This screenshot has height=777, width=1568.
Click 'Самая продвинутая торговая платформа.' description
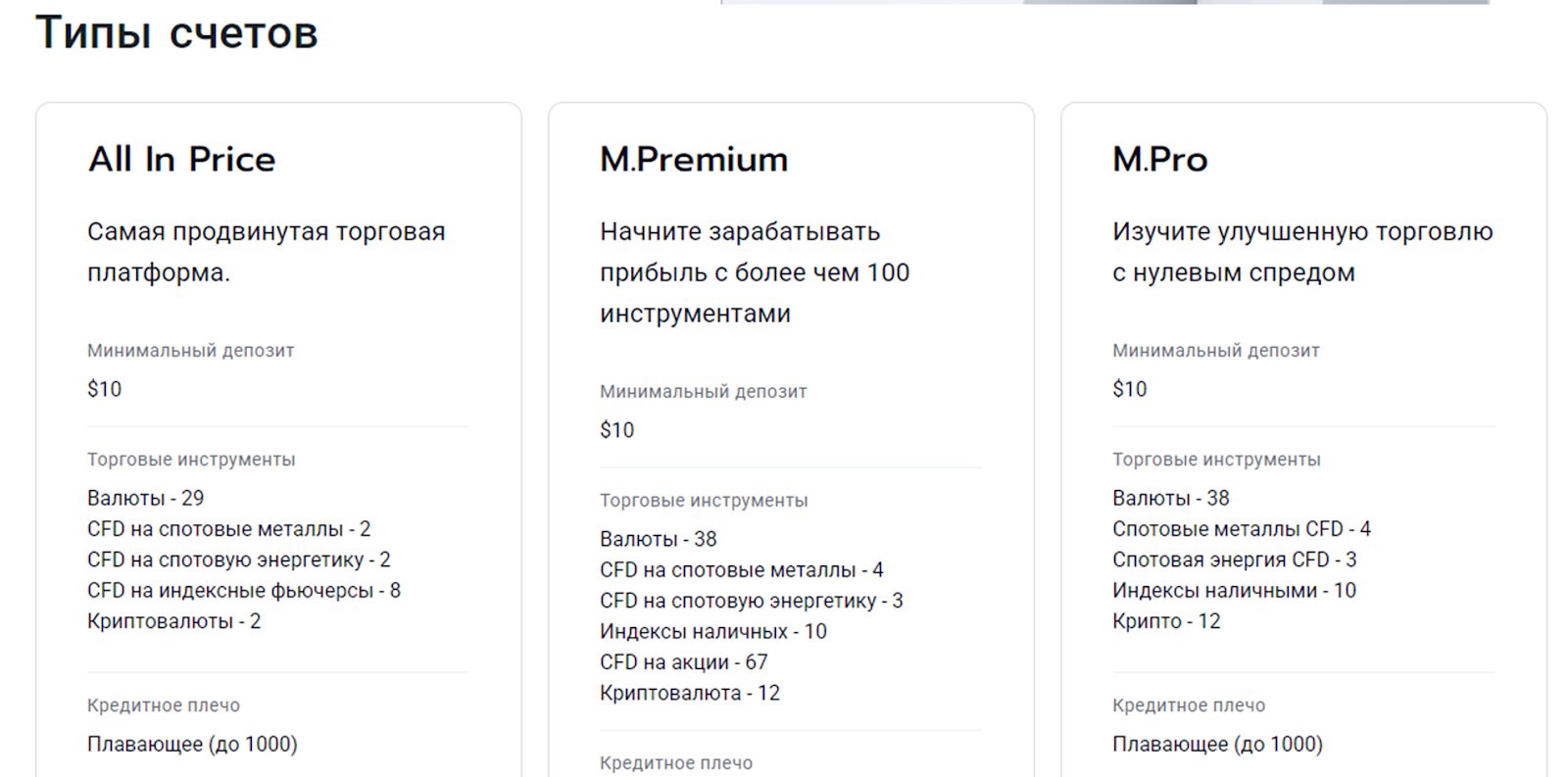[x=267, y=252]
